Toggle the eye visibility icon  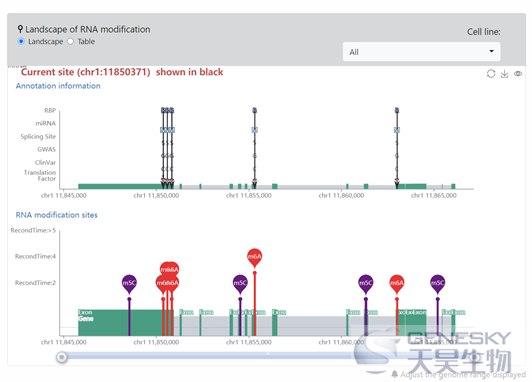[x=518, y=74]
